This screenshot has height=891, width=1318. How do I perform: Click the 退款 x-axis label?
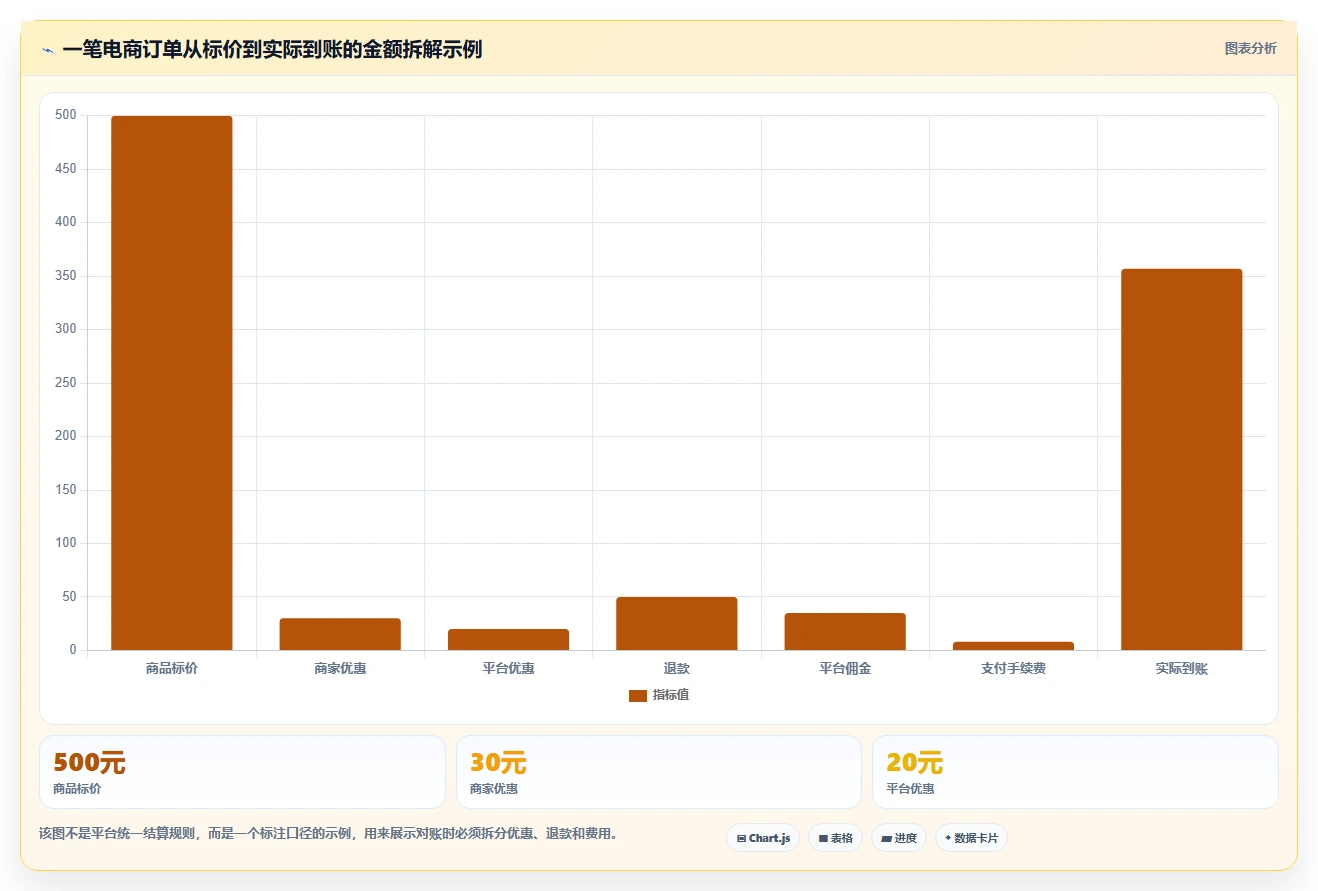(x=677, y=668)
